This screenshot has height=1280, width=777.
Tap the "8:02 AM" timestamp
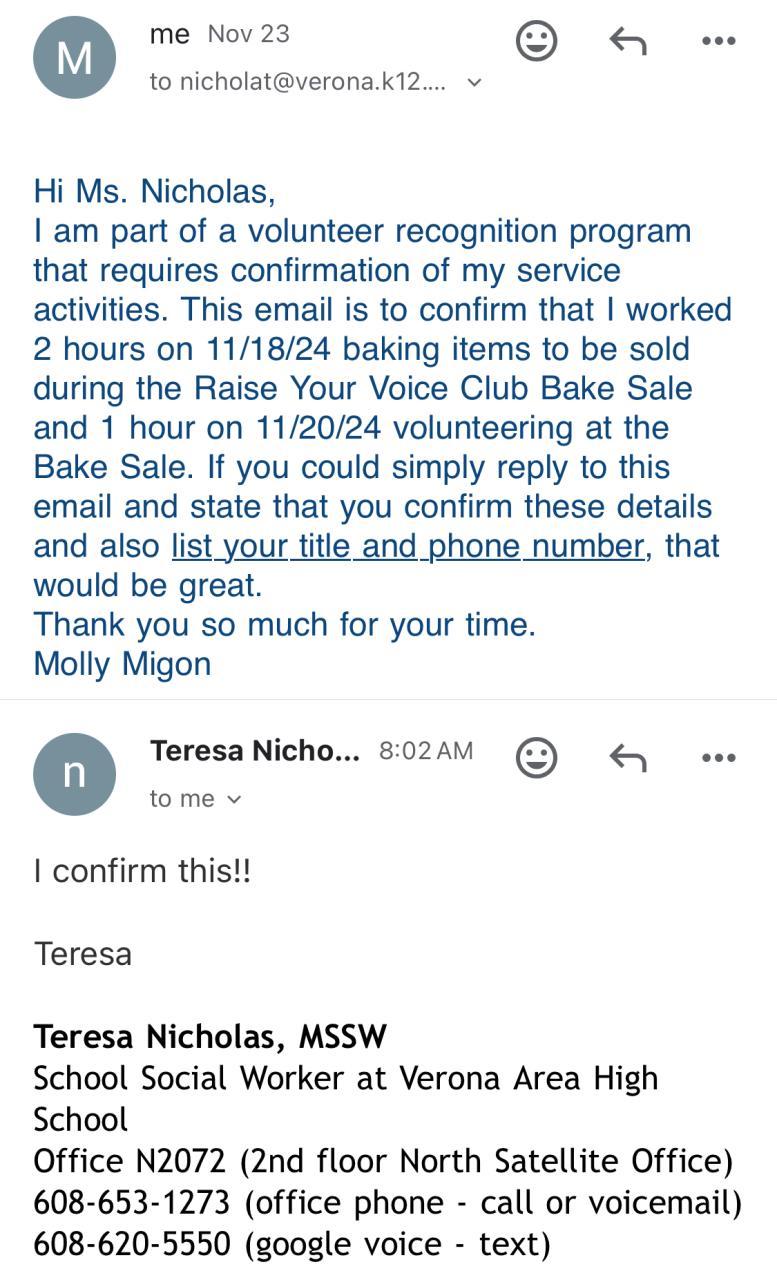[425, 751]
